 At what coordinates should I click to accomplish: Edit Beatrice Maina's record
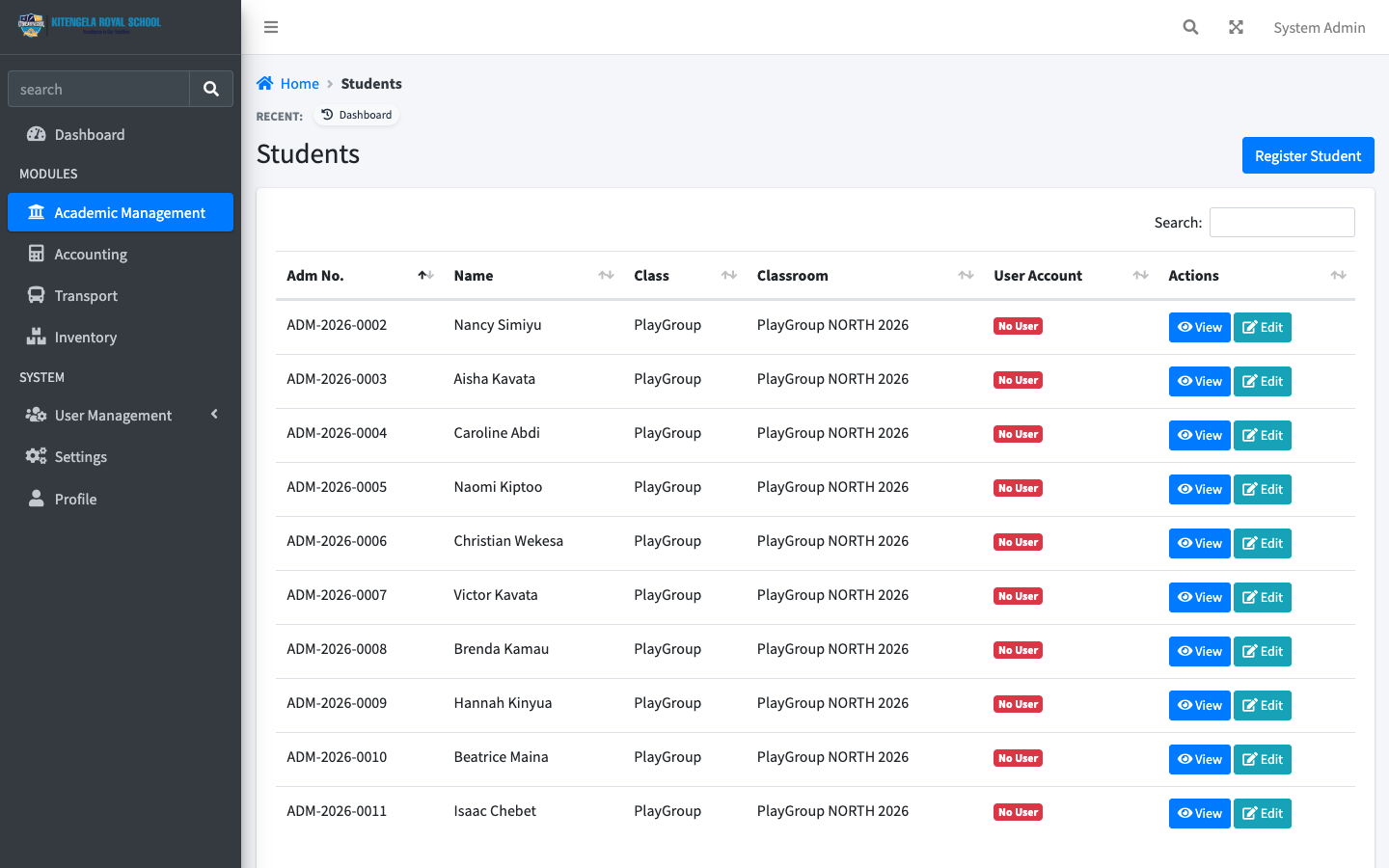1262,759
